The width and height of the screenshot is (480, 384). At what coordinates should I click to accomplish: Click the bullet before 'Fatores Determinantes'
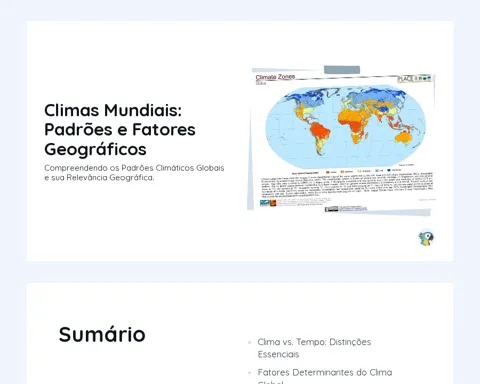[250, 373]
